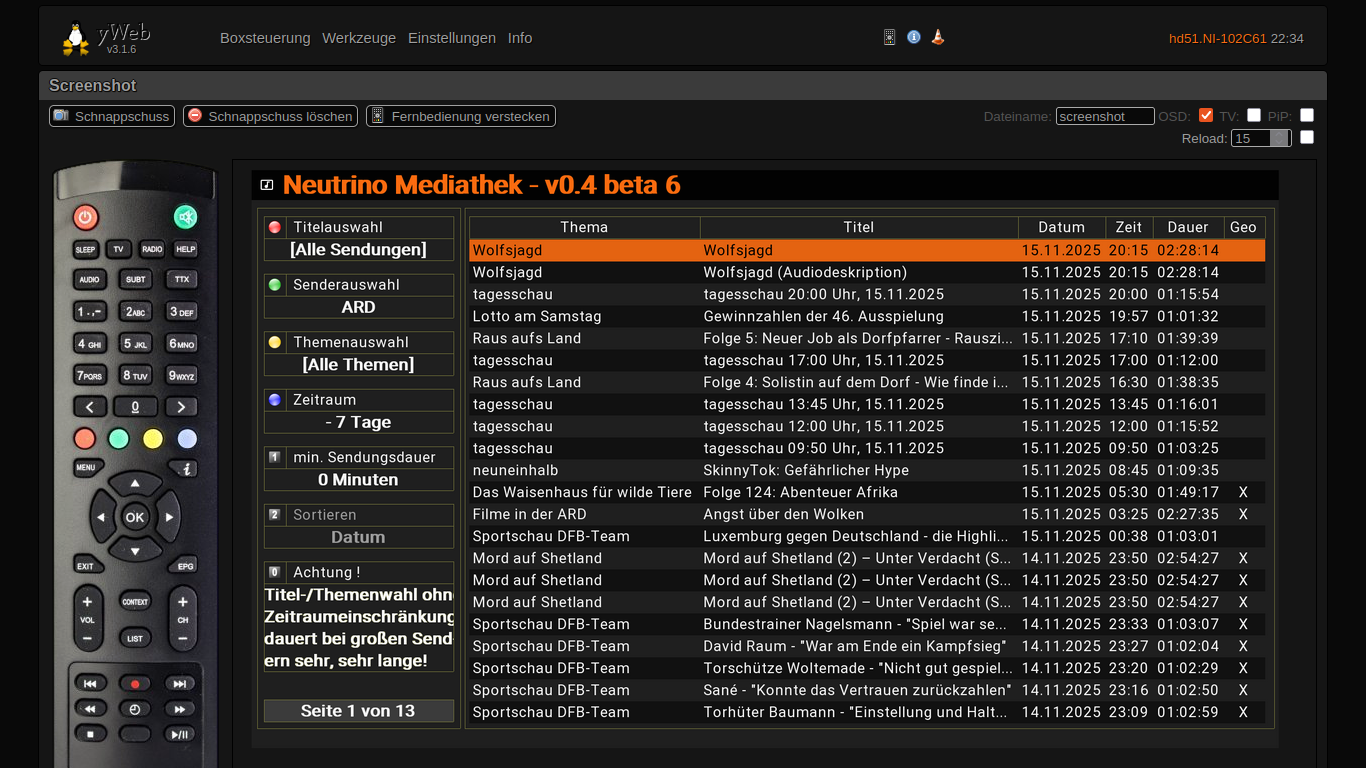
Task: Click Fernbedienung verstecken button
Action: [460, 116]
